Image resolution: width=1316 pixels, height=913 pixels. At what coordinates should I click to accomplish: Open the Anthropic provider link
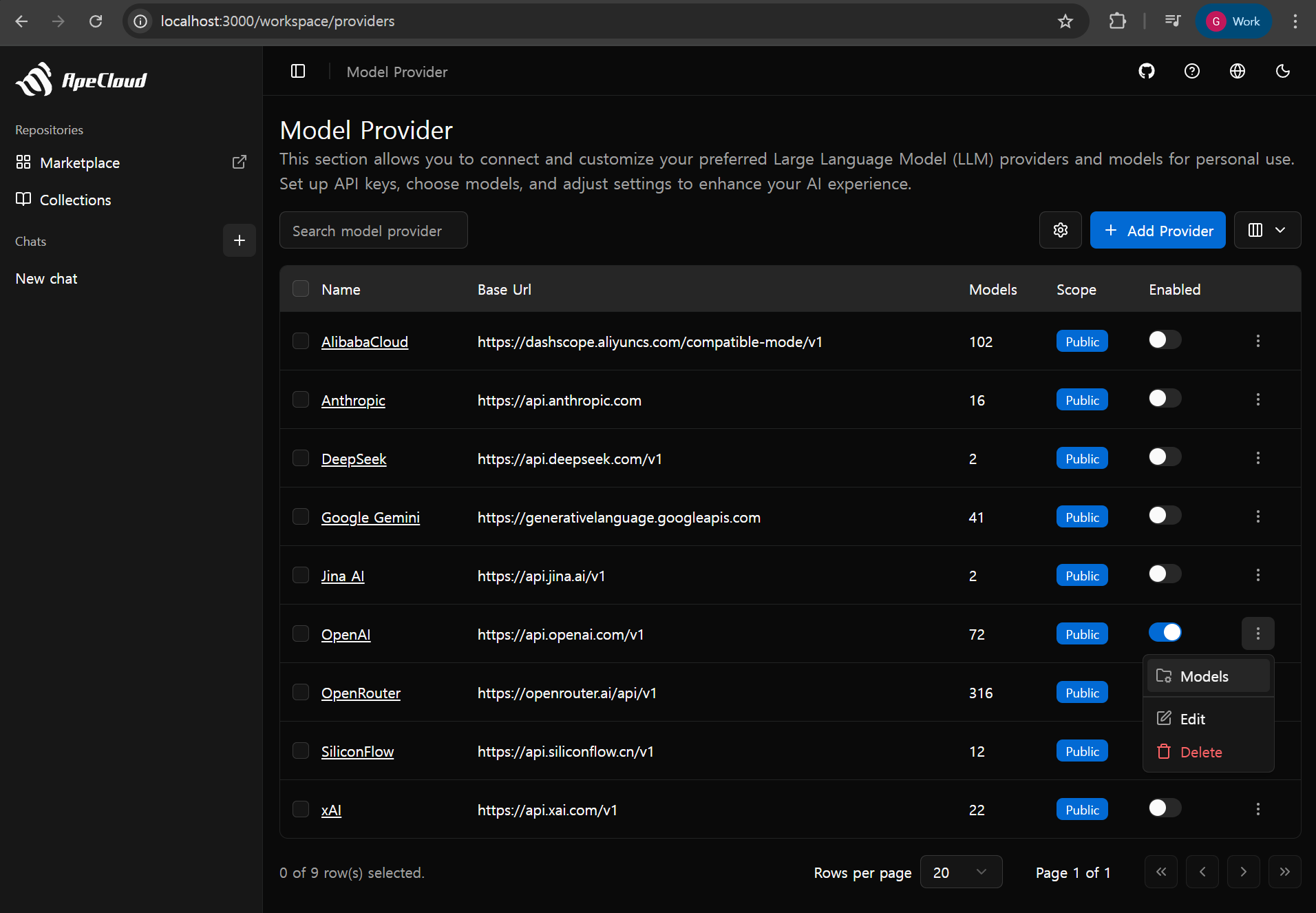[353, 400]
